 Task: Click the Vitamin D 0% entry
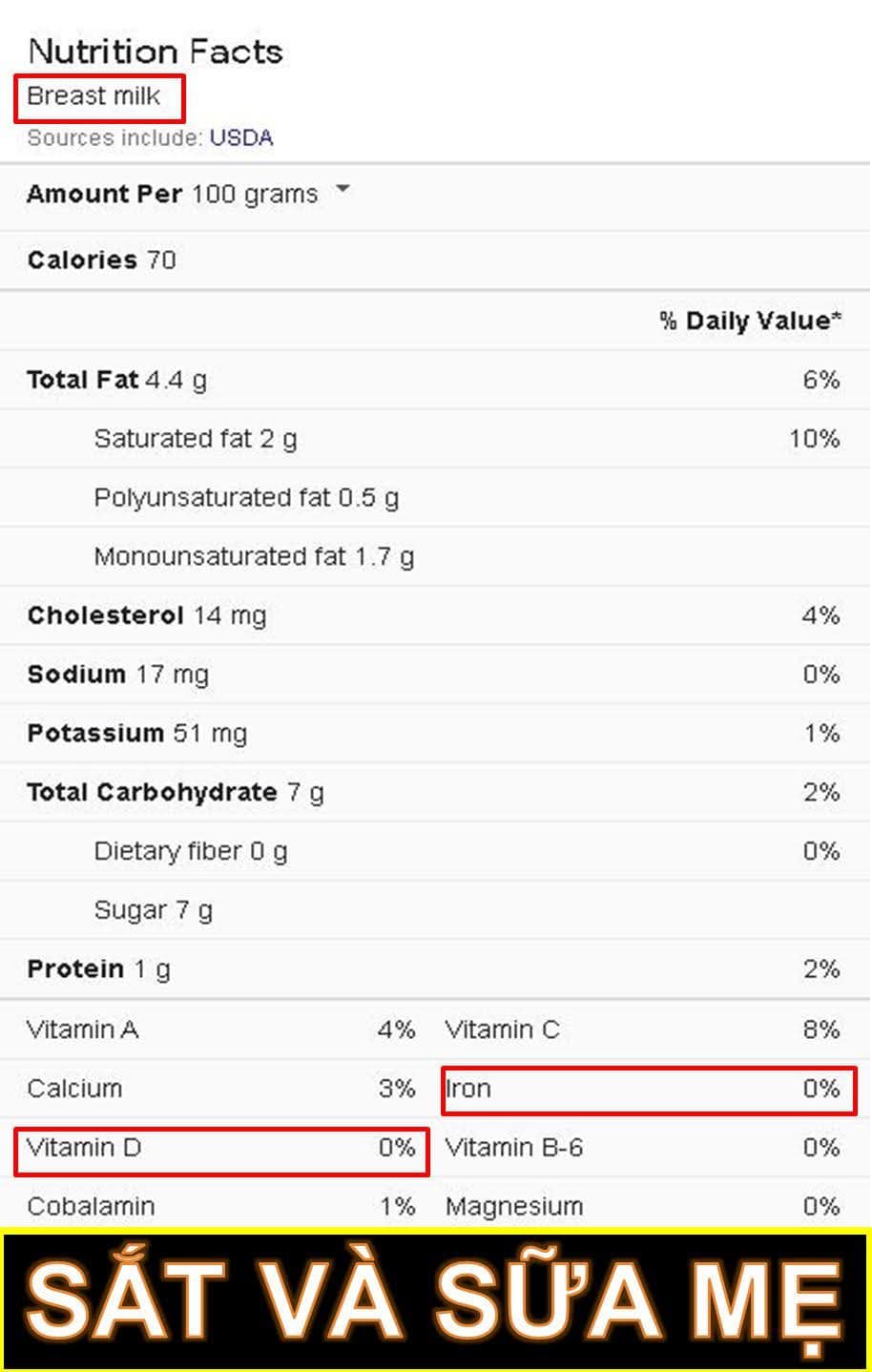point(221,1148)
